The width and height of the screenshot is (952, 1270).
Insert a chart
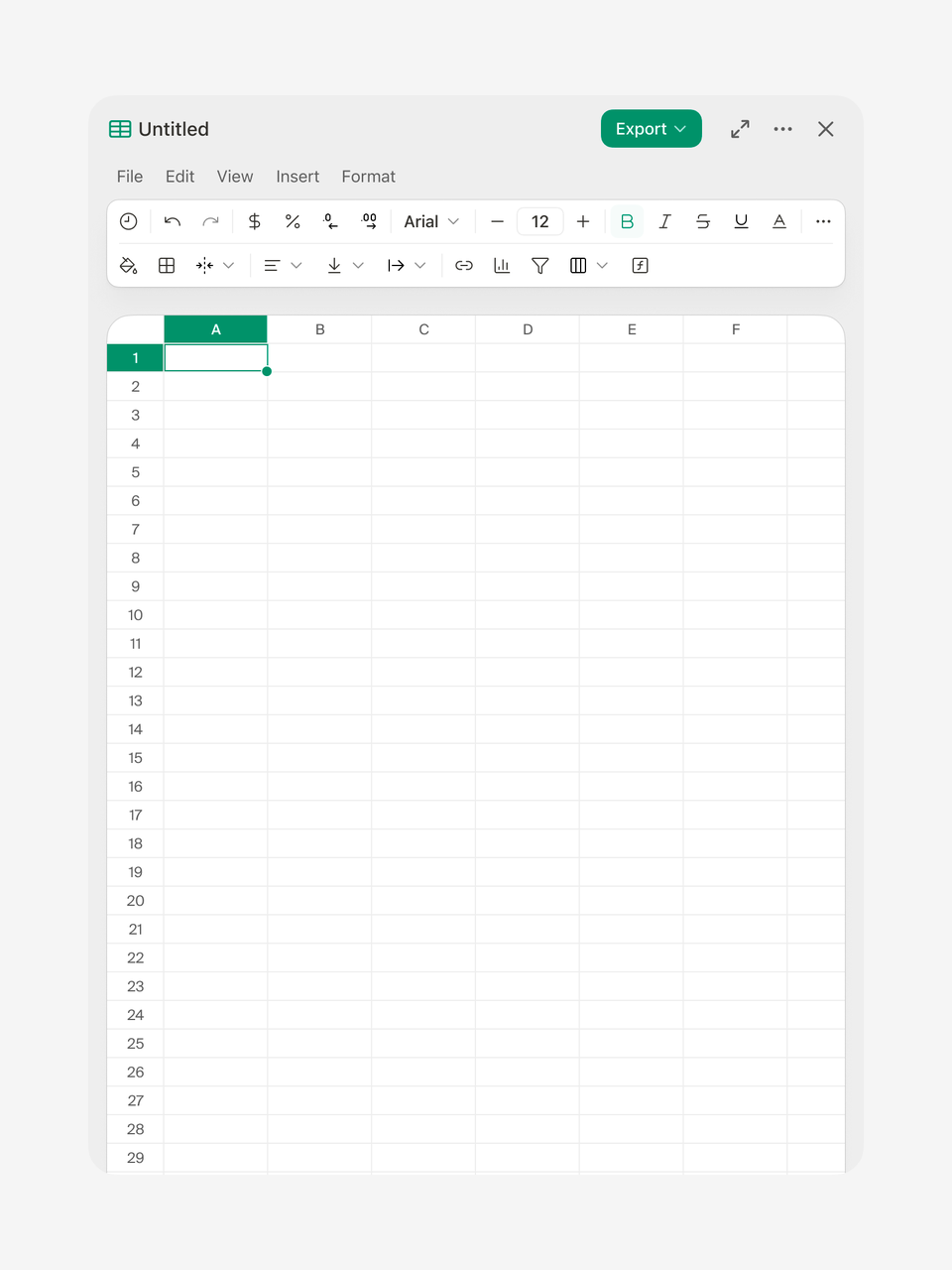[502, 265]
